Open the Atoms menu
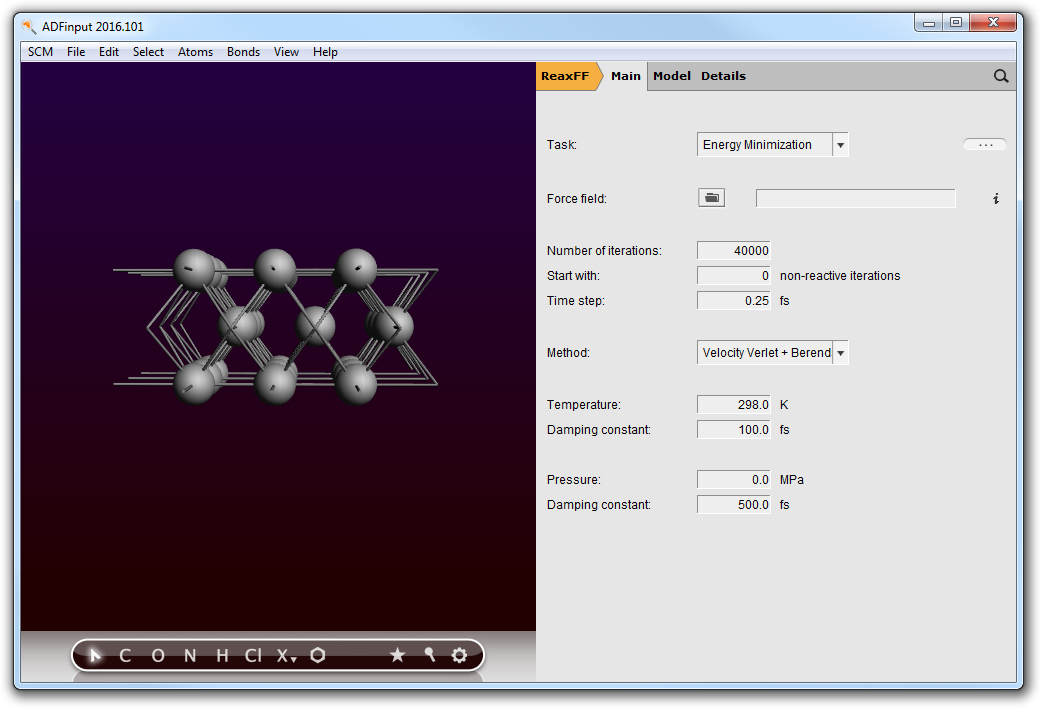Viewport: 1042px width, 709px height. coord(195,52)
